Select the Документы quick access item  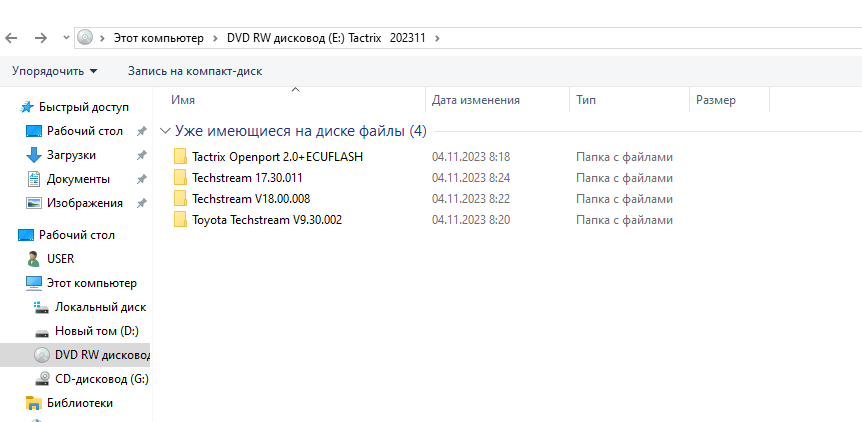click(78, 179)
